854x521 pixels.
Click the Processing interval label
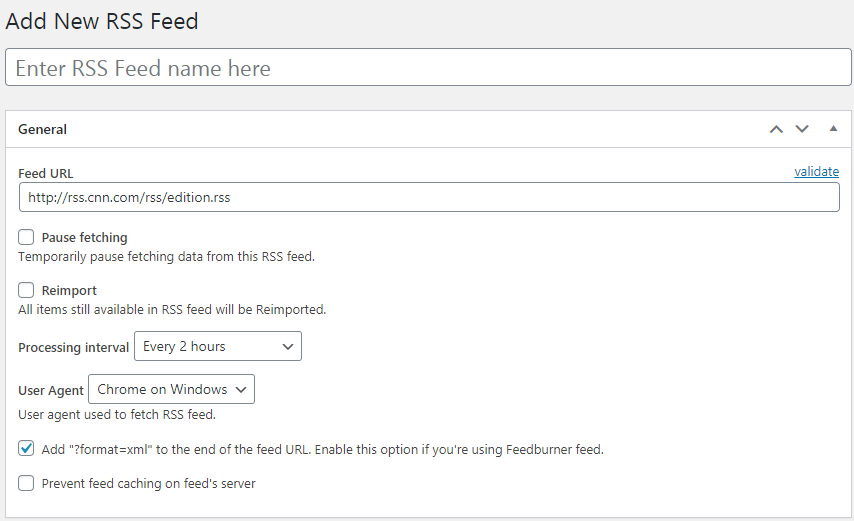pos(74,347)
